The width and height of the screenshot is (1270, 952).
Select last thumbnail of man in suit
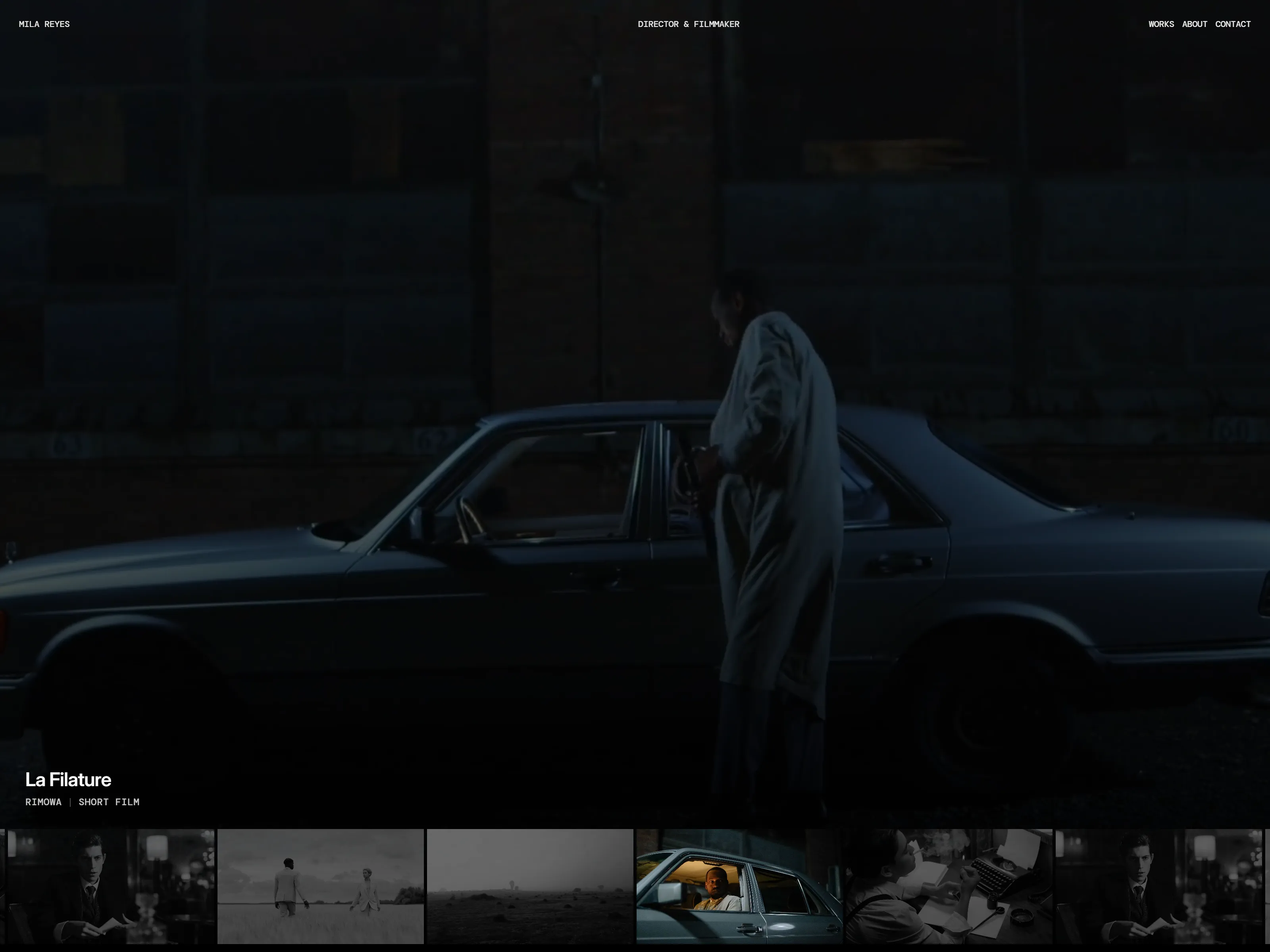pyautogui.click(x=1158, y=886)
